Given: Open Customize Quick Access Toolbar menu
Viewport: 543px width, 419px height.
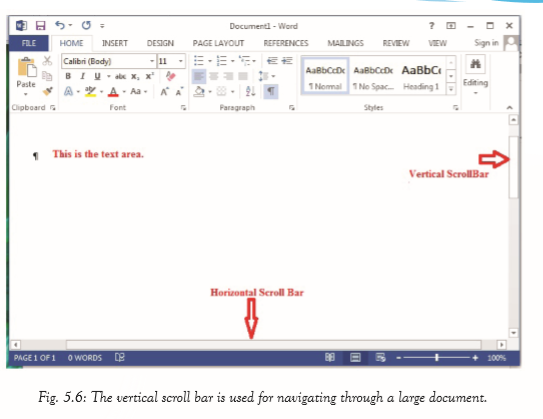Looking at the screenshot, I should 102,26.
